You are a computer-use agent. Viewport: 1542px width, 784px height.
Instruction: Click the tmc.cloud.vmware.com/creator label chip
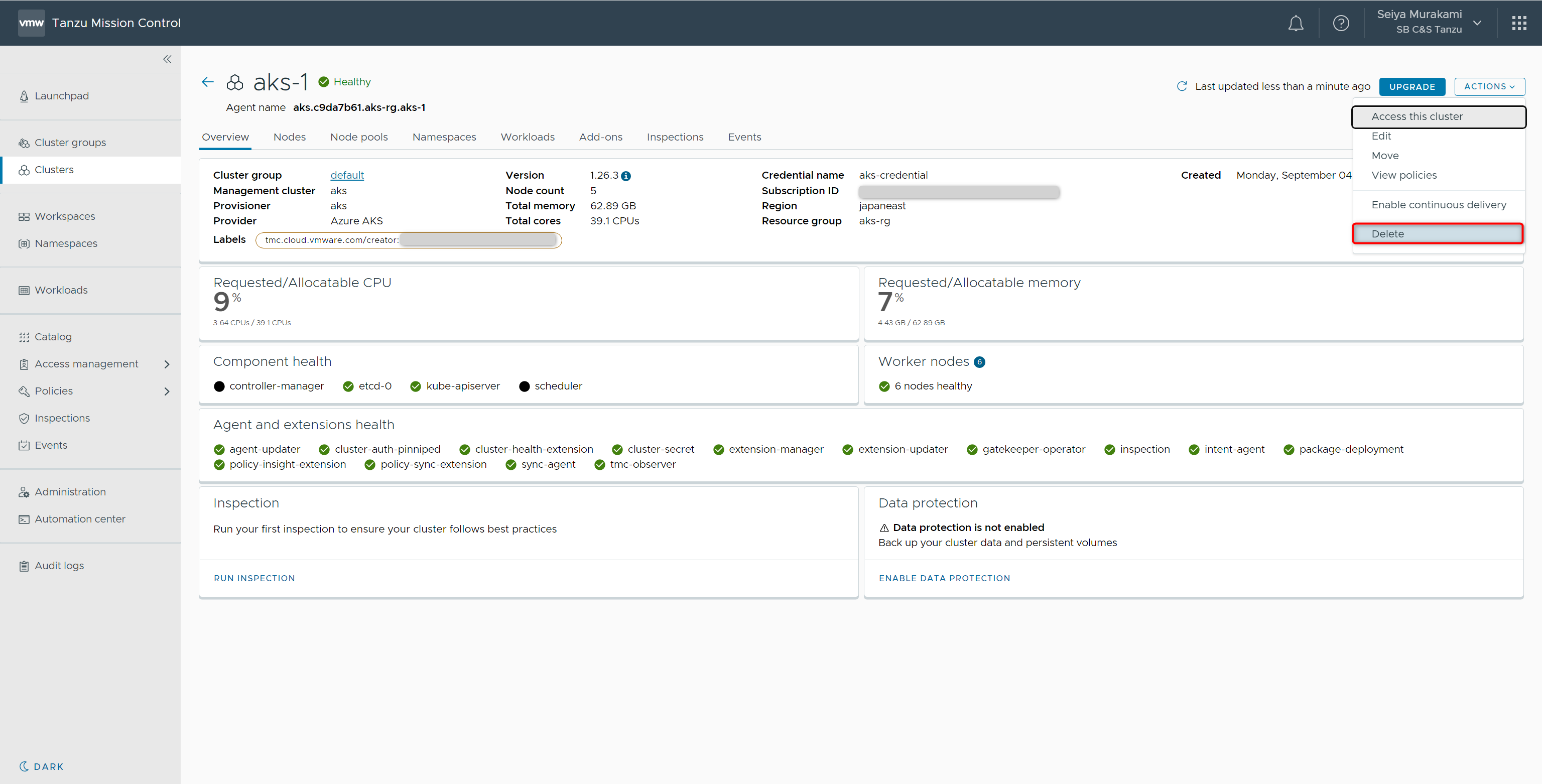click(x=408, y=240)
